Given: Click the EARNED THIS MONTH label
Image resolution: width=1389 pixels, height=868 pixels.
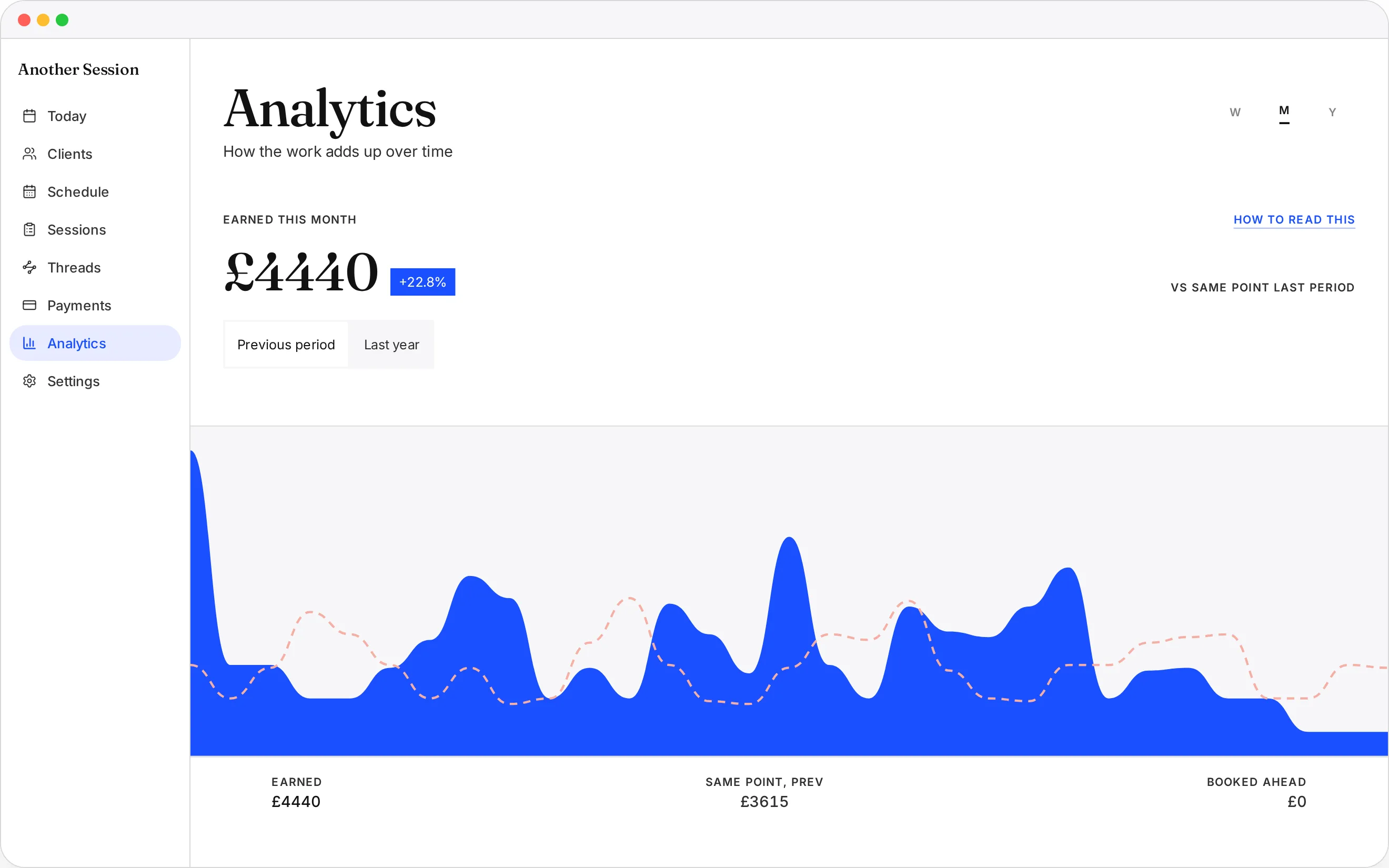Looking at the screenshot, I should (290, 220).
